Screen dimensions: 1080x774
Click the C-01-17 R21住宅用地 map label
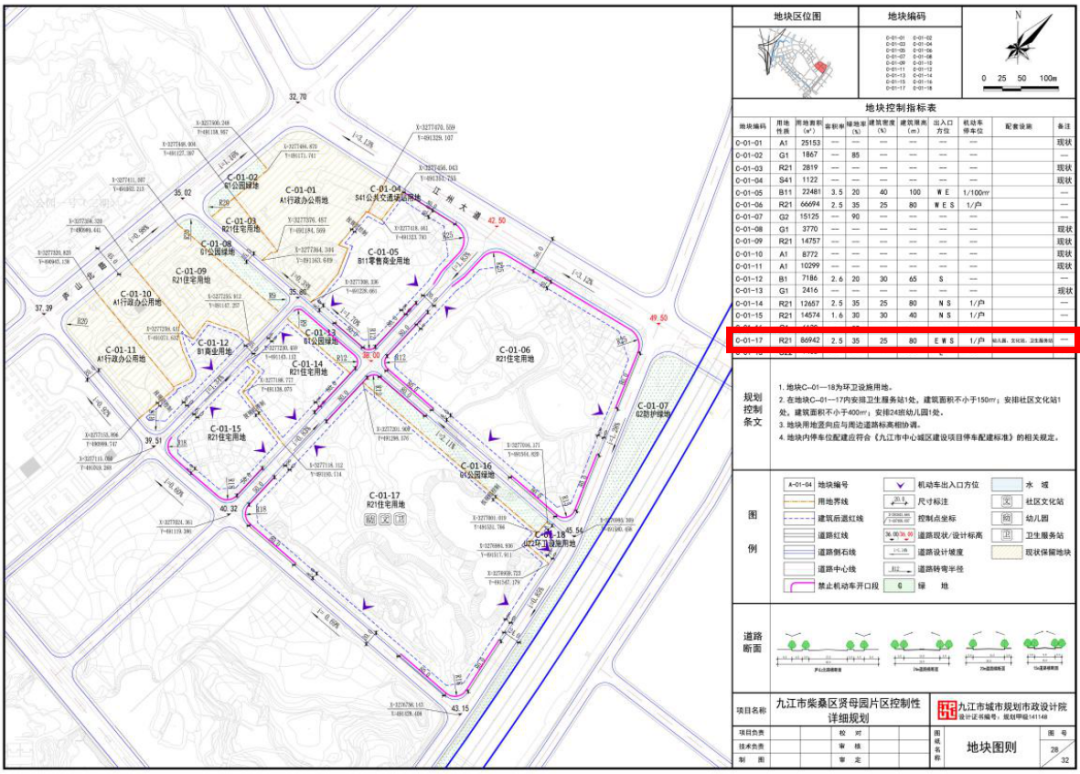pos(385,500)
